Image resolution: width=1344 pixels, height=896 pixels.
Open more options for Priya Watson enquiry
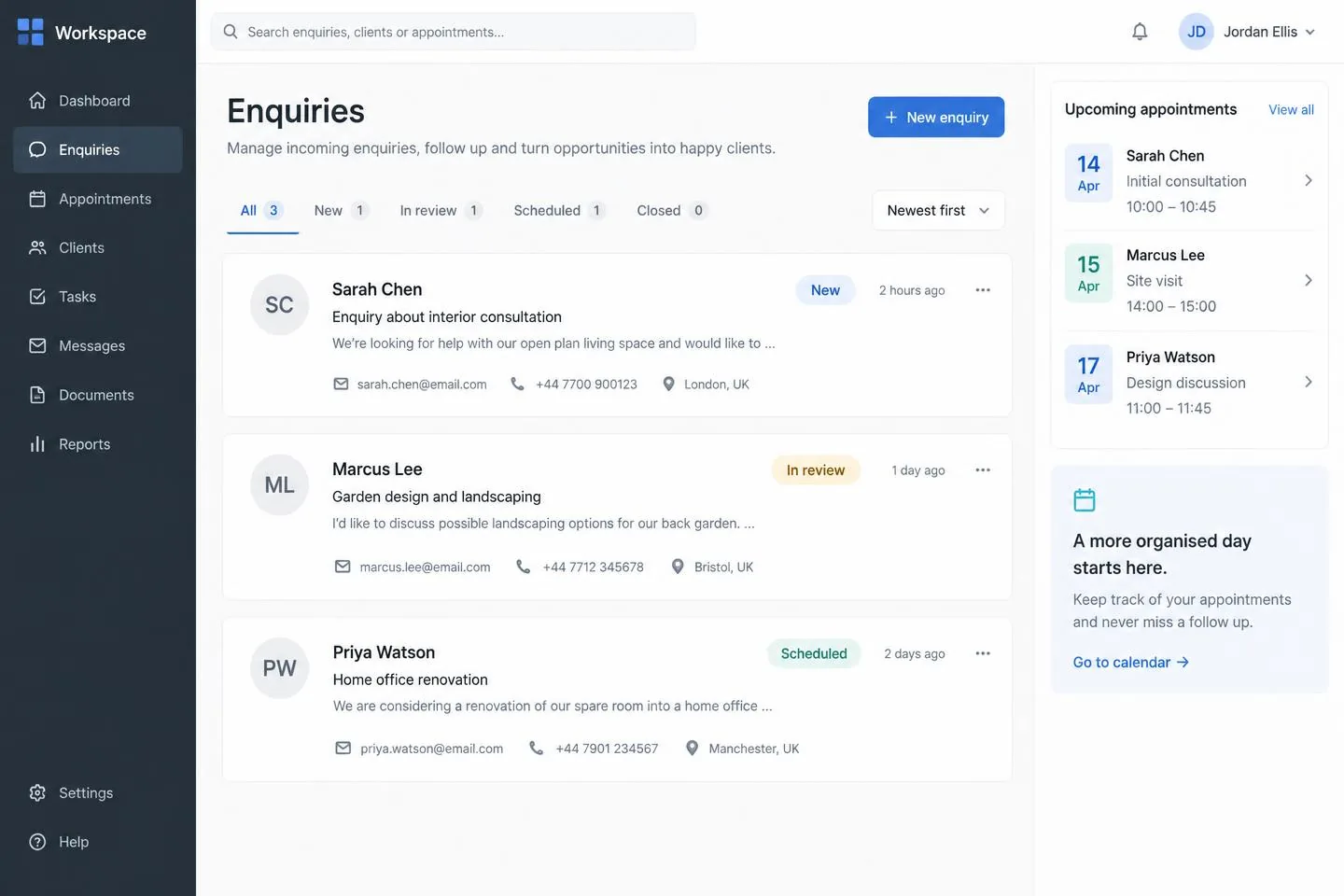coord(983,653)
